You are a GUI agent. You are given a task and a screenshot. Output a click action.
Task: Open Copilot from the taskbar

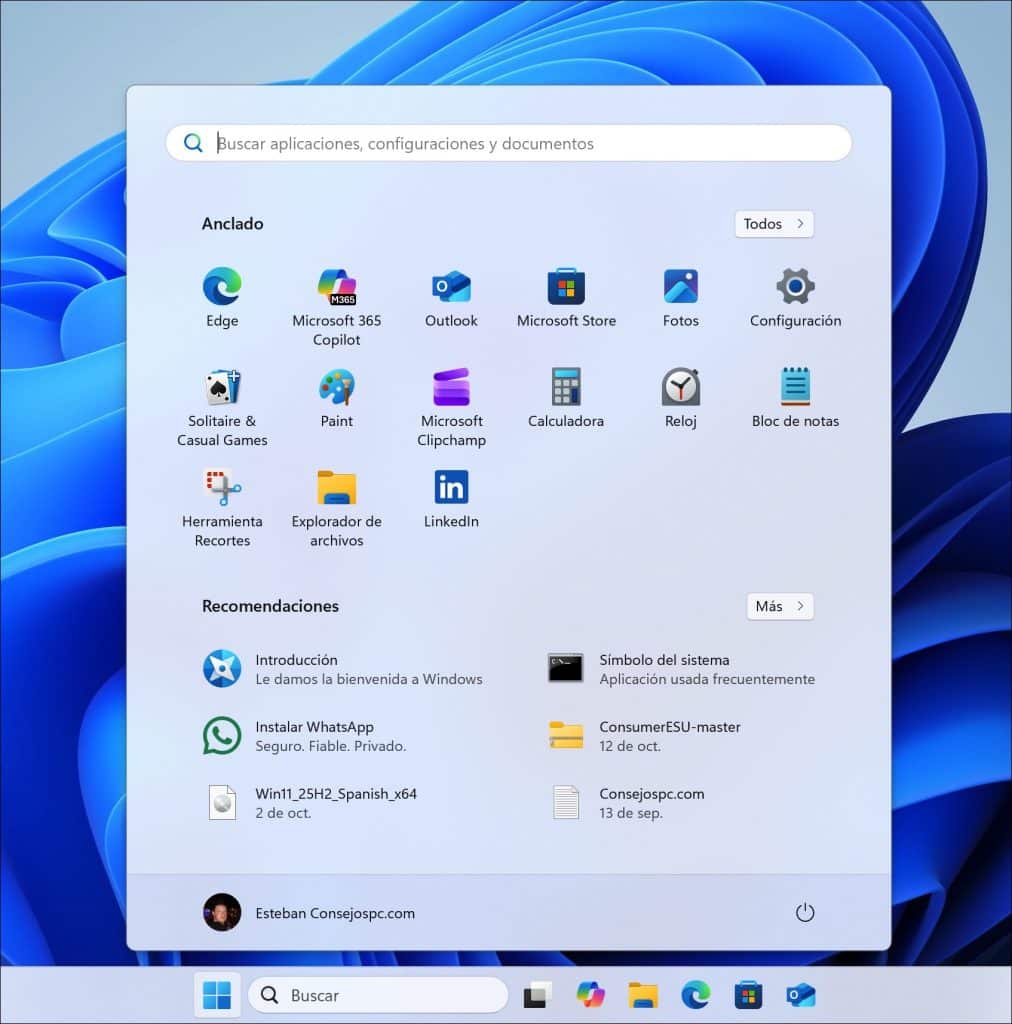pyautogui.click(x=590, y=995)
